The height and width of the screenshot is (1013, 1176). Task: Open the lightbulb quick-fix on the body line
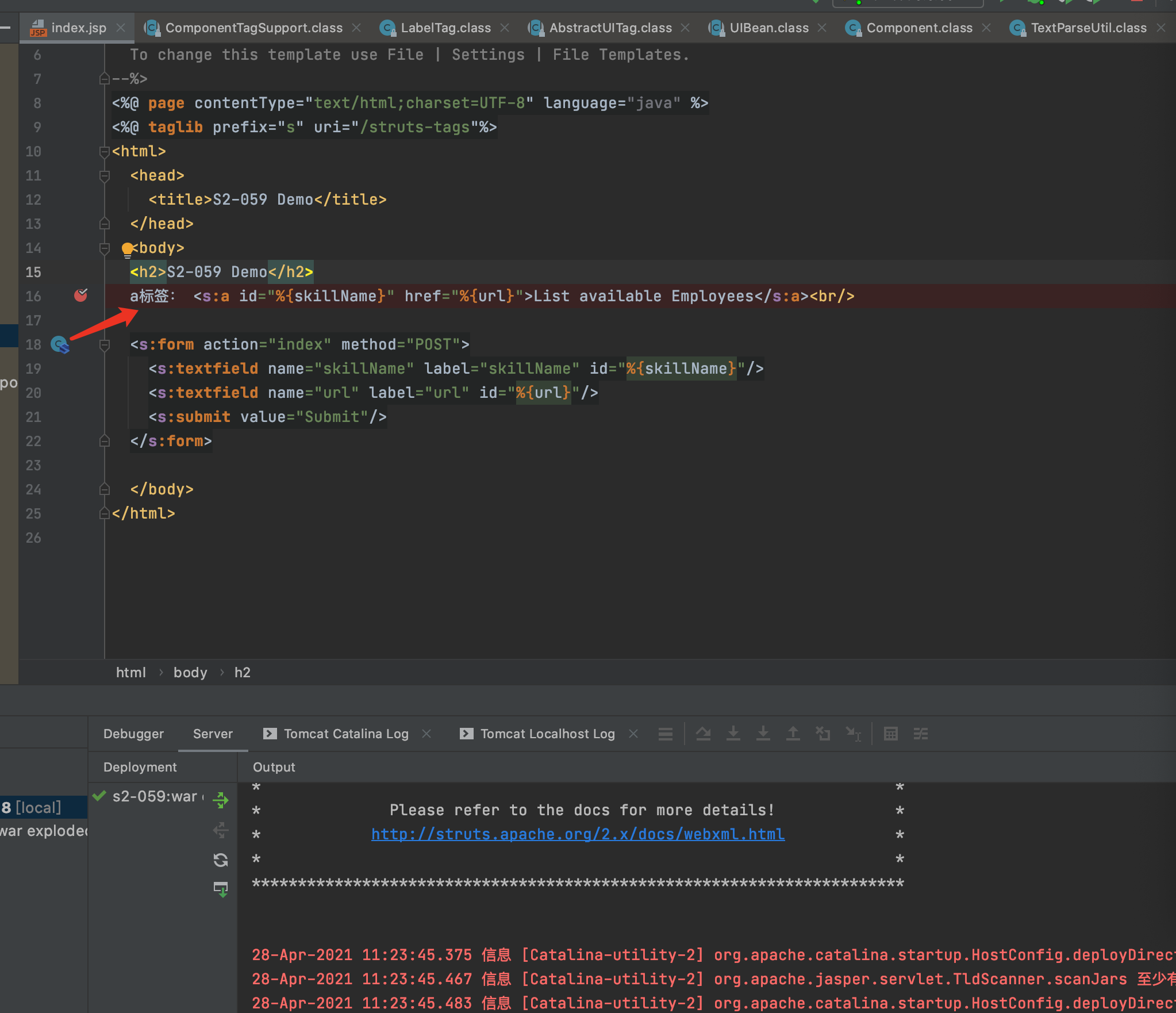click(127, 249)
